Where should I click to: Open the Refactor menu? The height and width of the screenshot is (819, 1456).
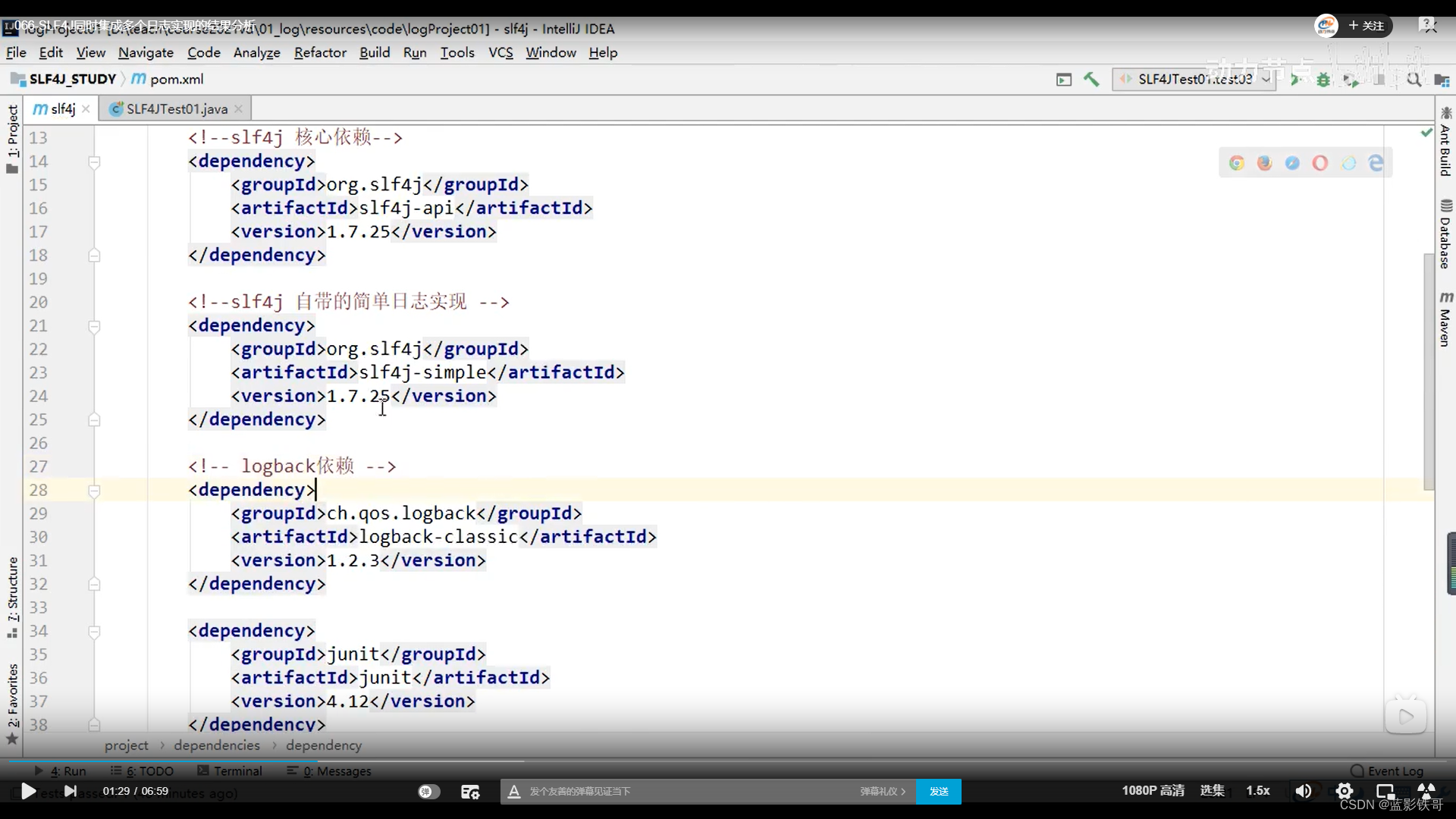click(x=320, y=52)
